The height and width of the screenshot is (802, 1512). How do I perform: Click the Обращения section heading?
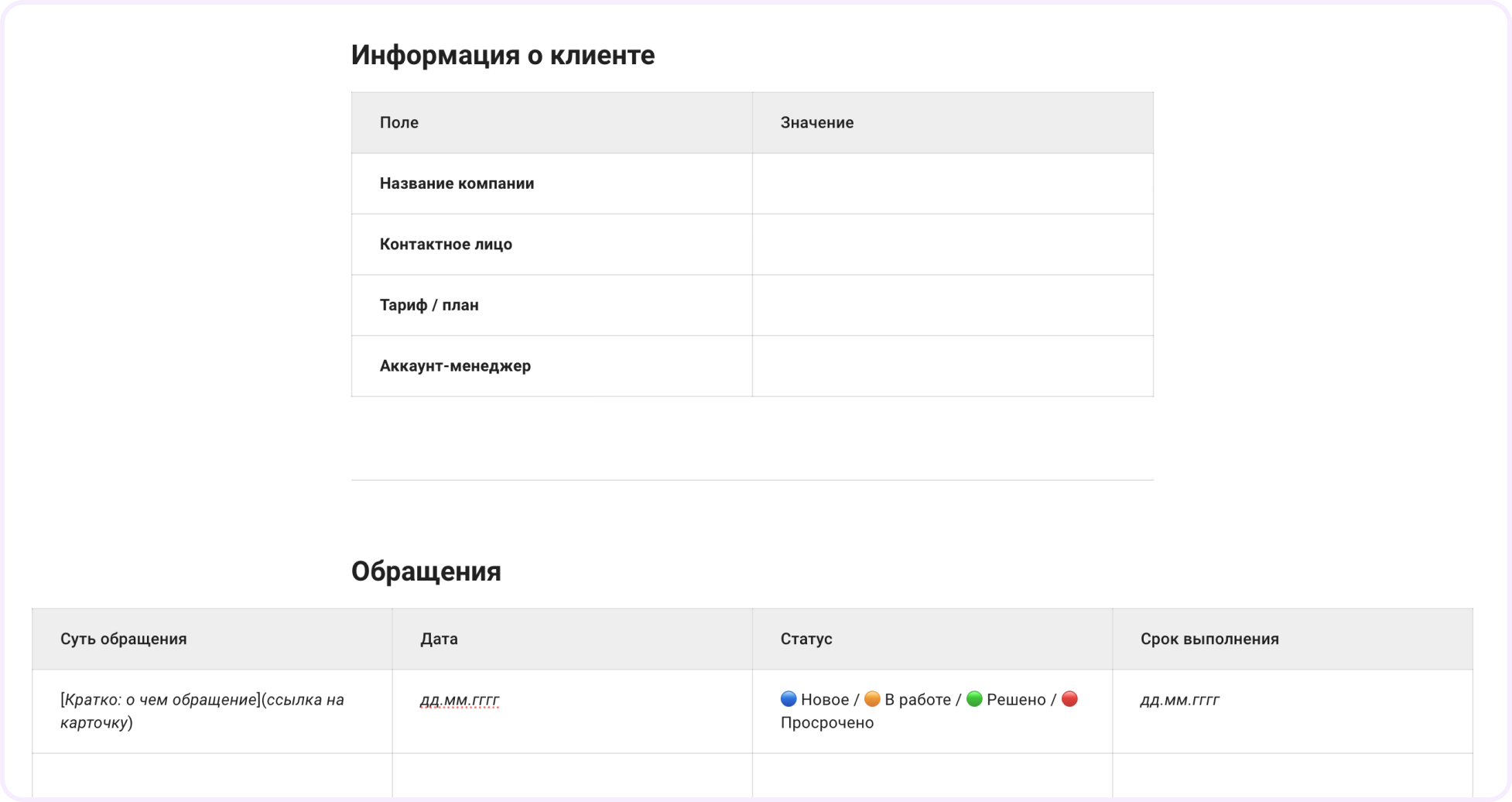point(426,571)
